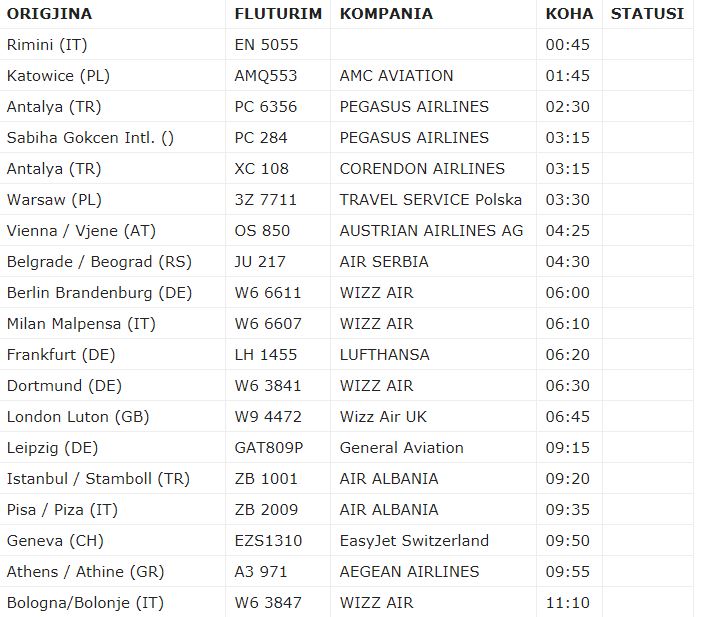Click the FLUTURIM column header
702x617 pixels.
tap(278, 13)
